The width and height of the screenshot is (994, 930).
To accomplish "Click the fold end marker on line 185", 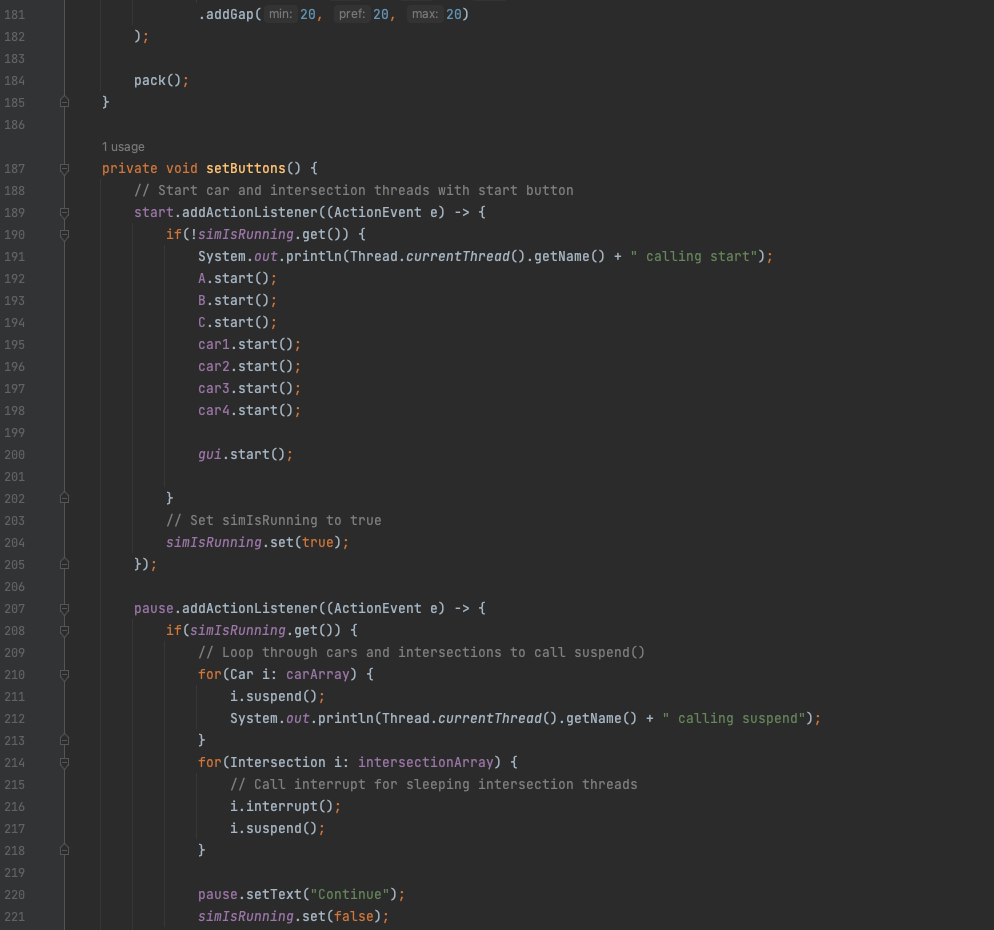I will tap(64, 102).
